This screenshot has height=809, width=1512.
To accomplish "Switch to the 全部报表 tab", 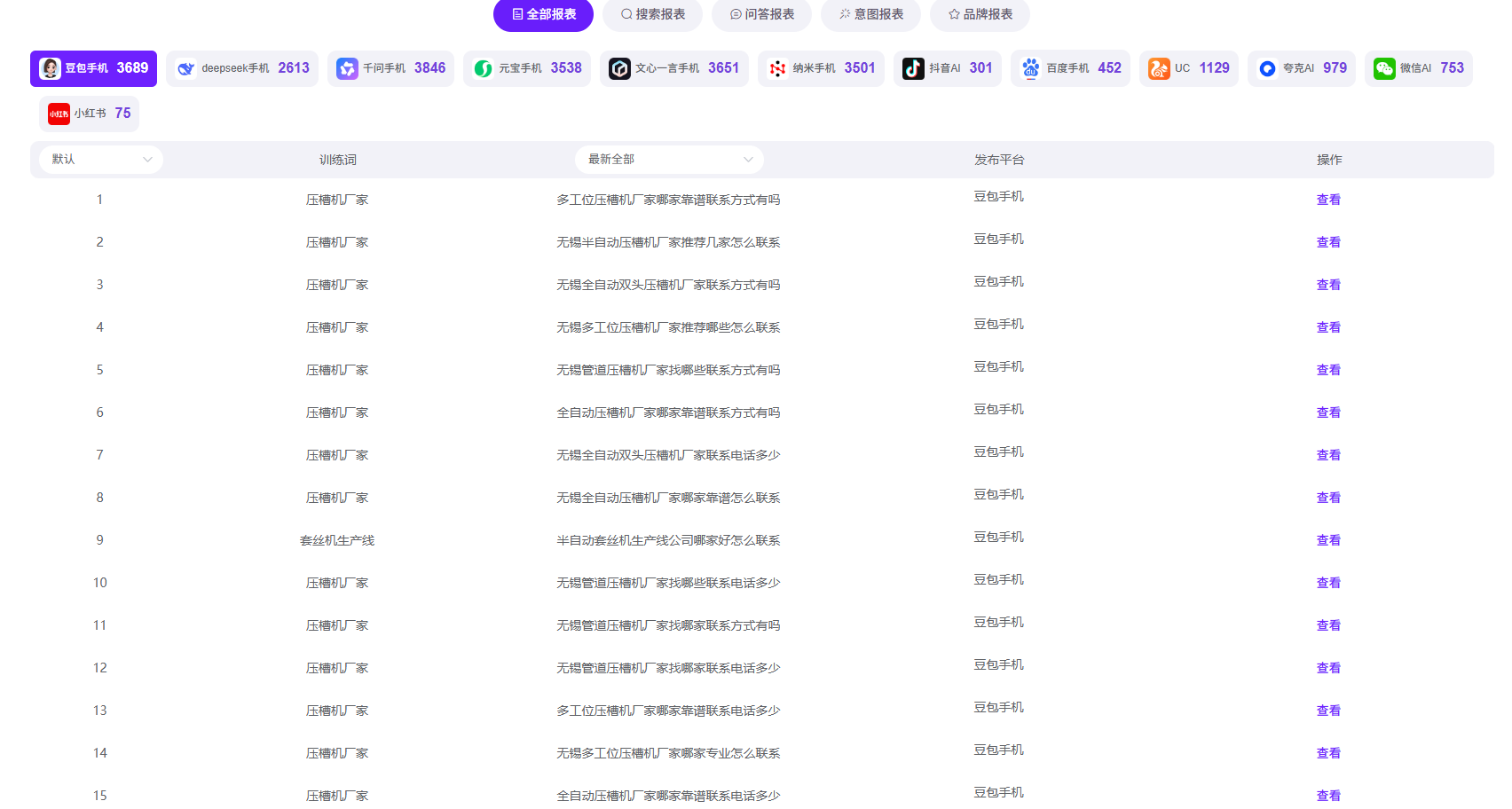I will tap(543, 14).
